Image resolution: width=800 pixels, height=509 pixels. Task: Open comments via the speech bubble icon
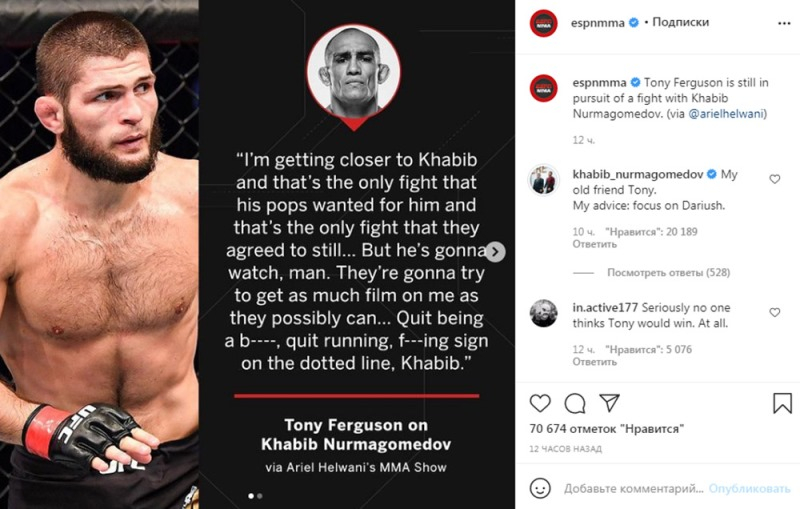pyautogui.click(x=575, y=403)
